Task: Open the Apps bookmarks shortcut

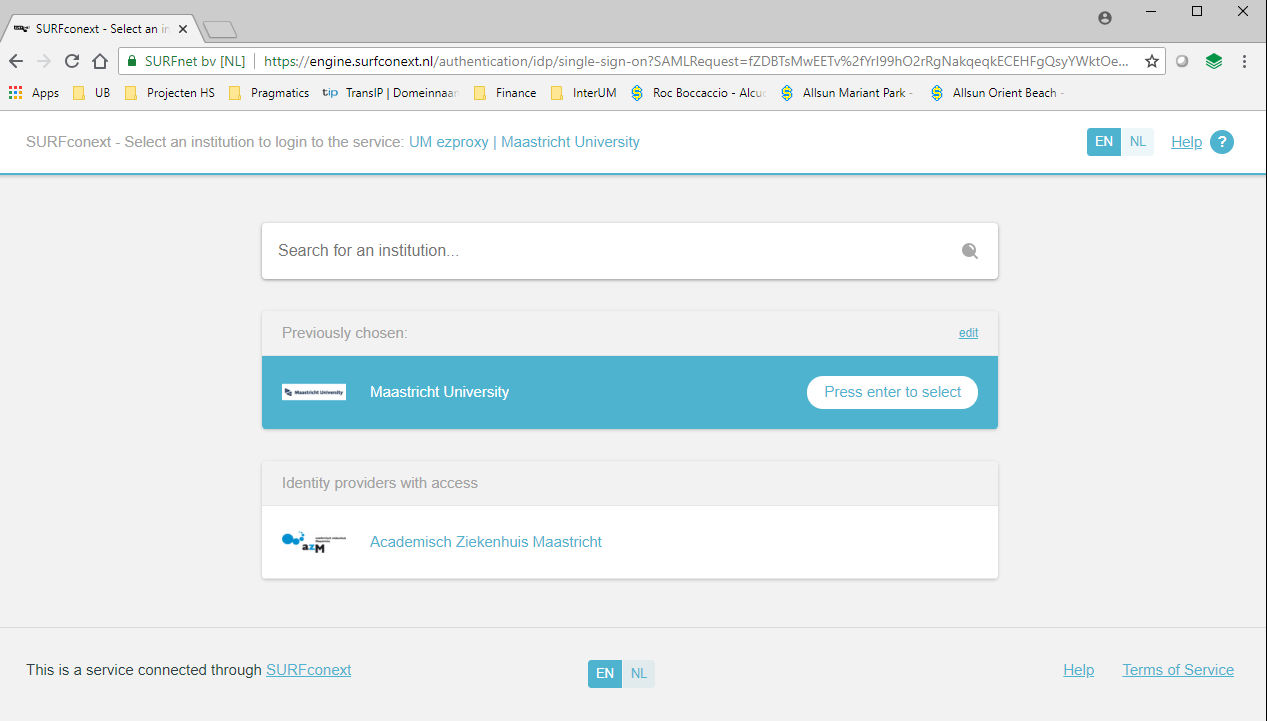Action: tap(34, 93)
